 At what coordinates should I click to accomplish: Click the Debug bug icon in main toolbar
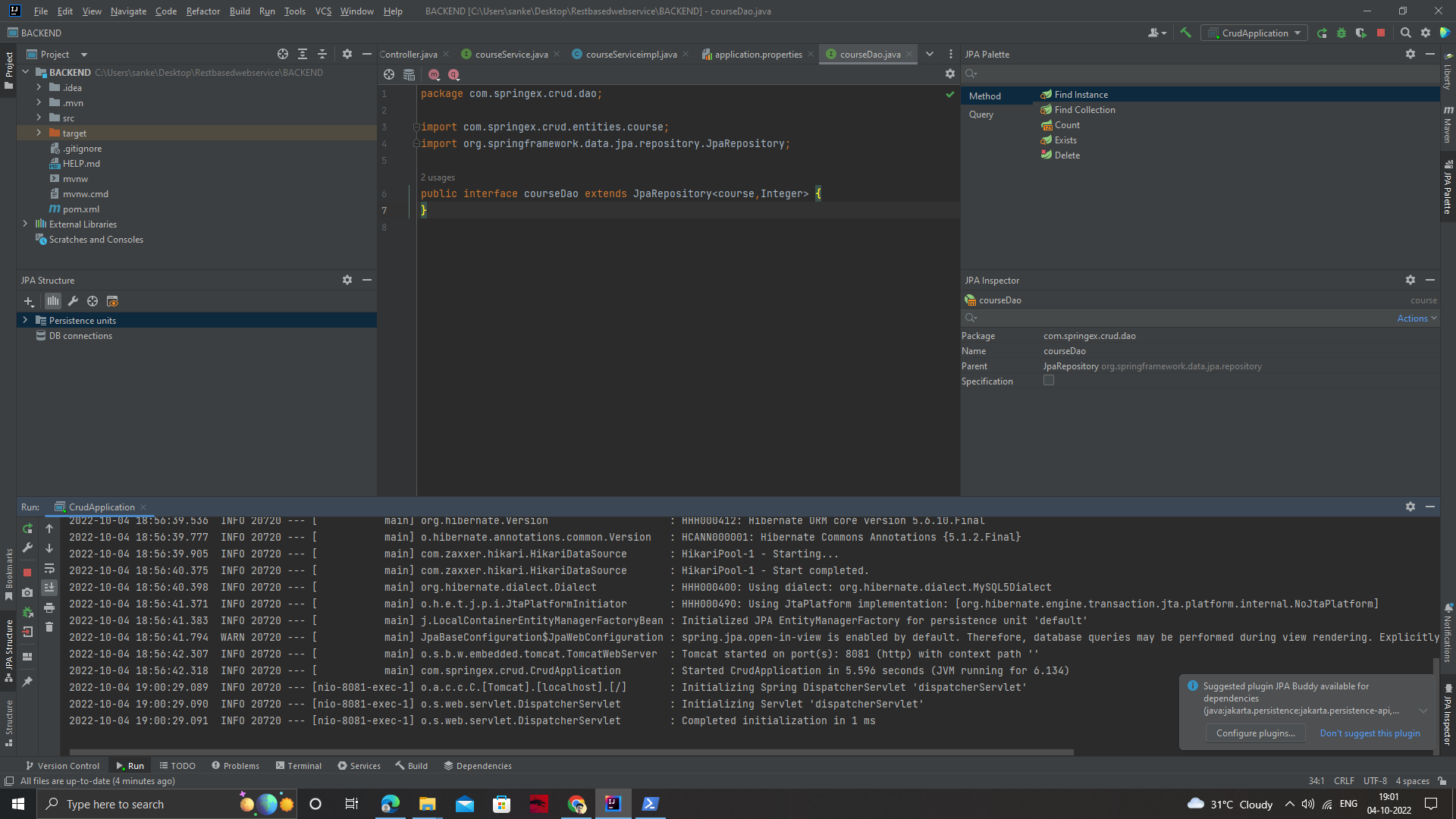click(1341, 33)
